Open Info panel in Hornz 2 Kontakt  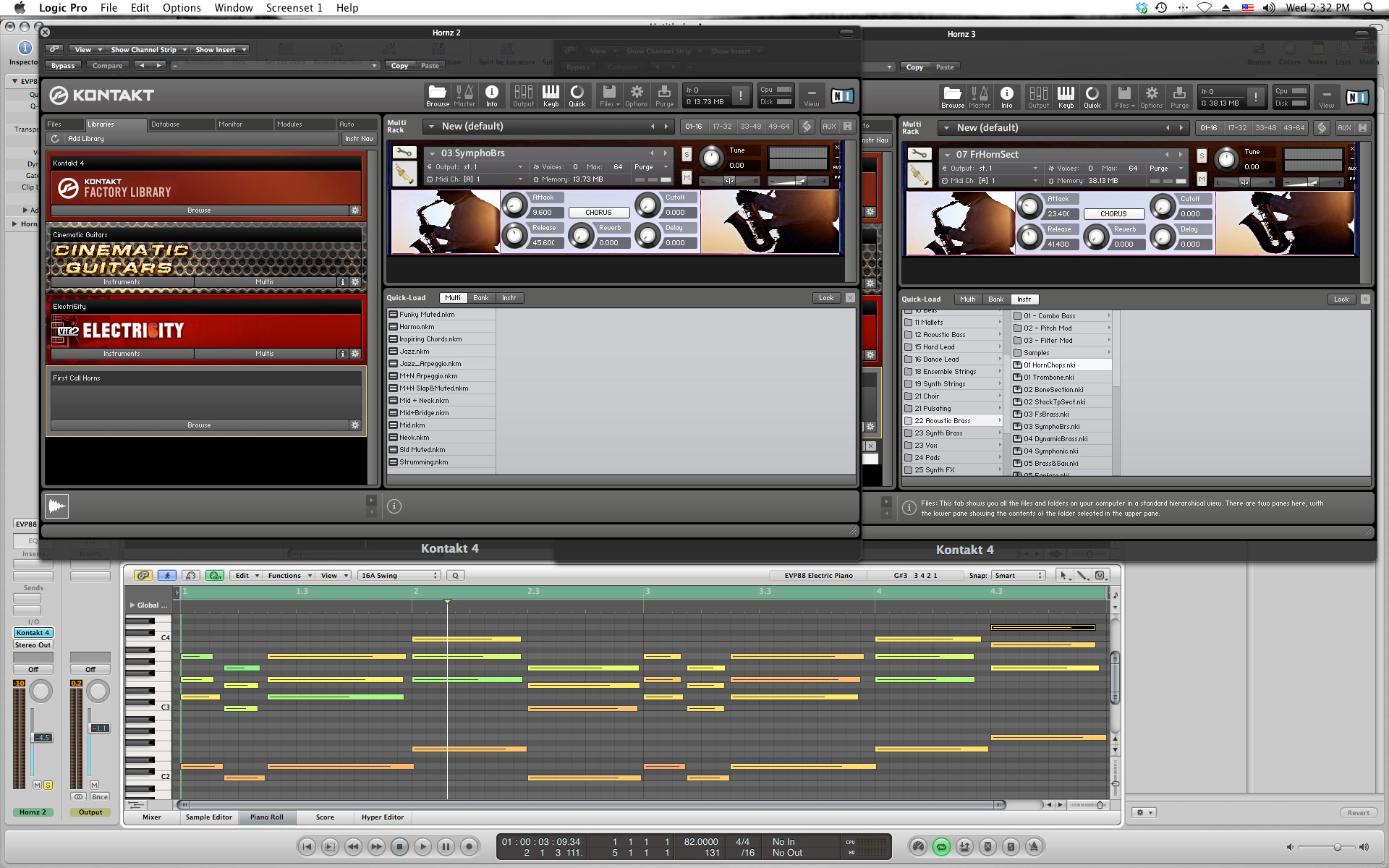(x=491, y=95)
